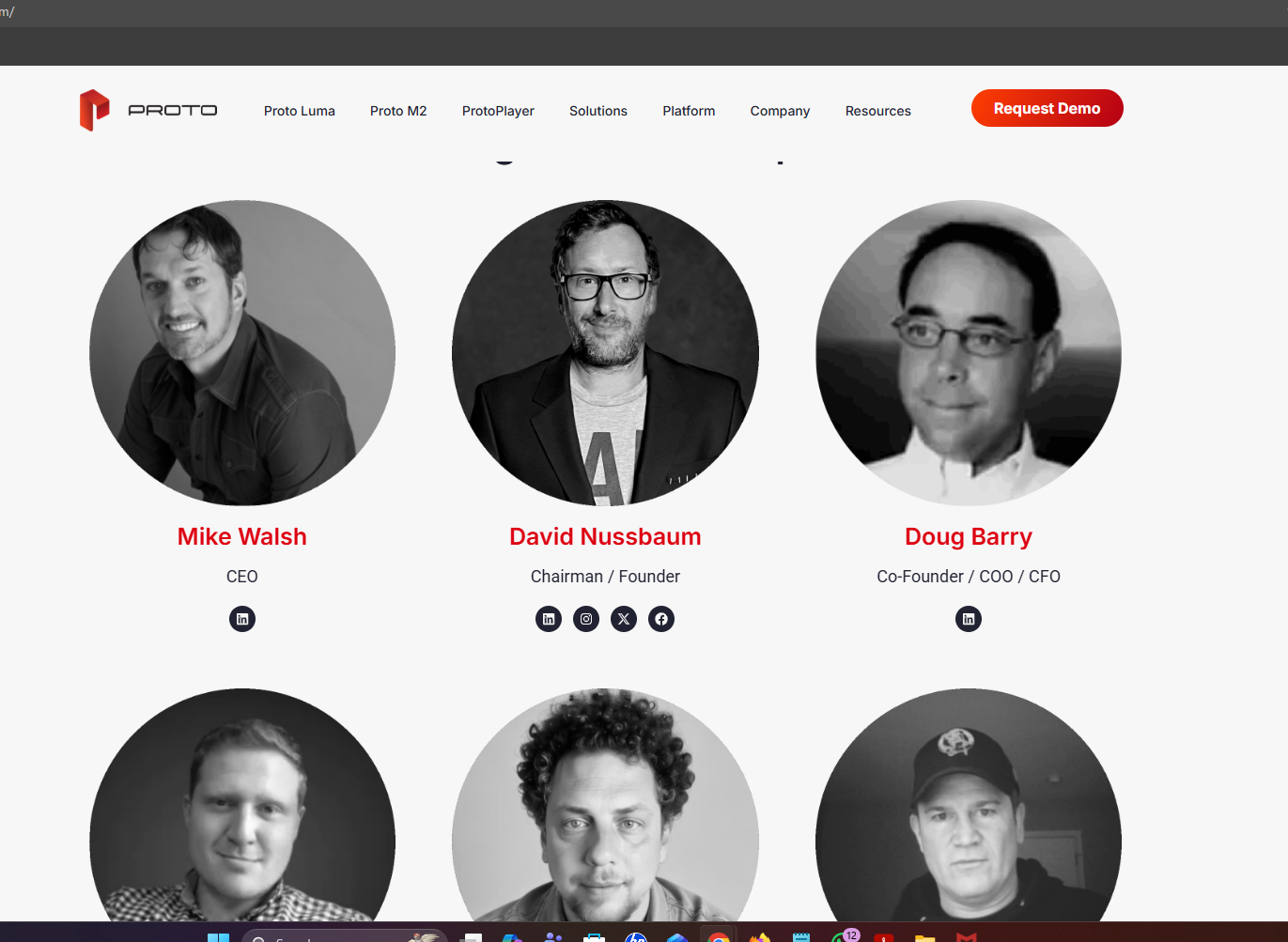Screen dimensions: 1288x942
Task: Select ProtoPlayer in the navigation bar
Action: pos(498,111)
